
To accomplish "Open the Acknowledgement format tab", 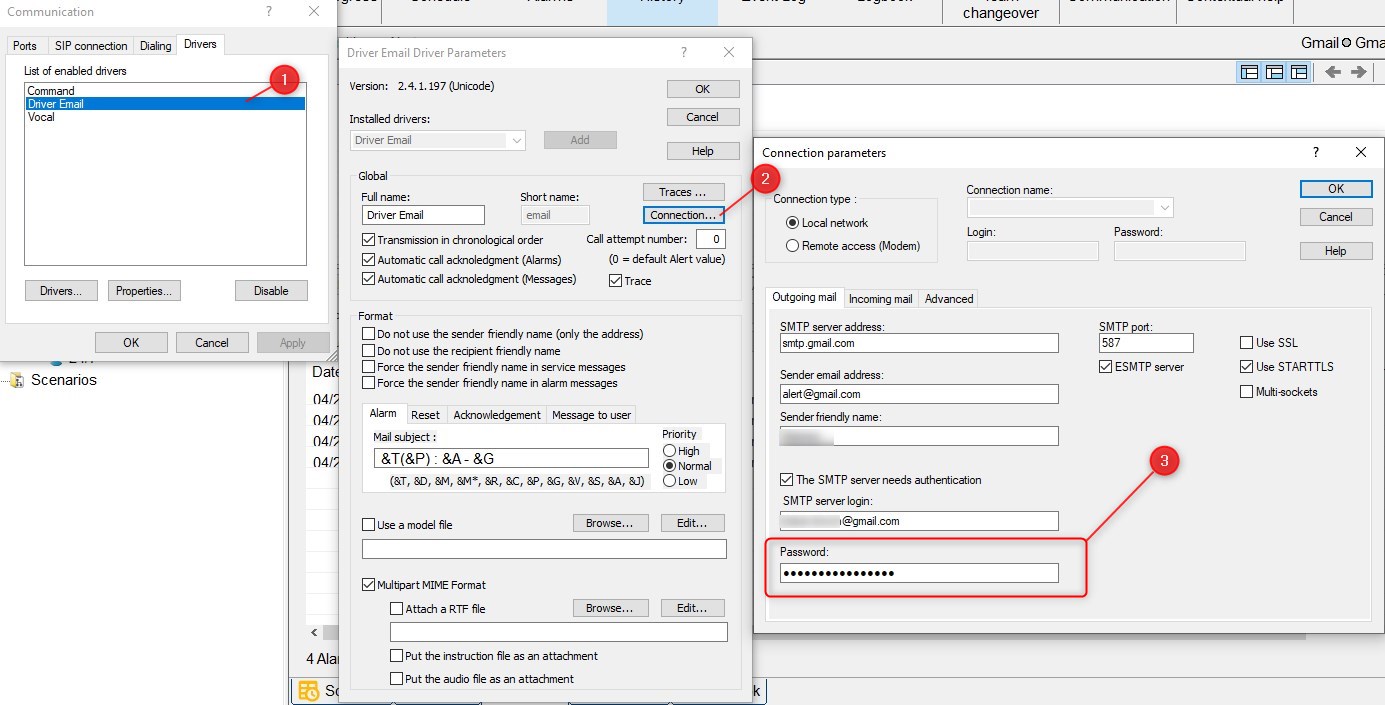I will coord(496,415).
